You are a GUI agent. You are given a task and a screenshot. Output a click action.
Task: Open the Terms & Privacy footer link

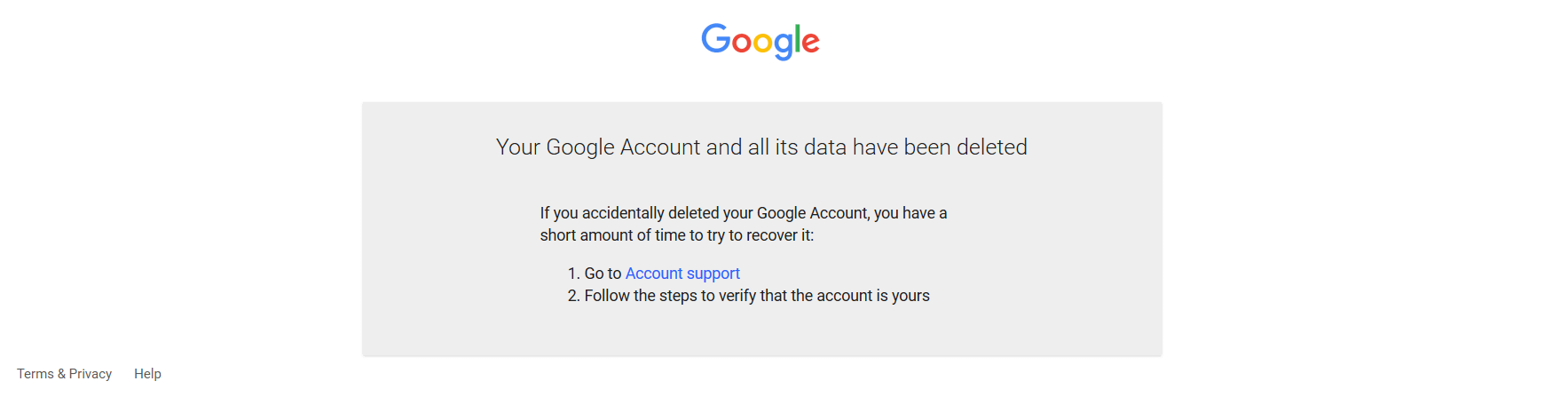tap(64, 374)
